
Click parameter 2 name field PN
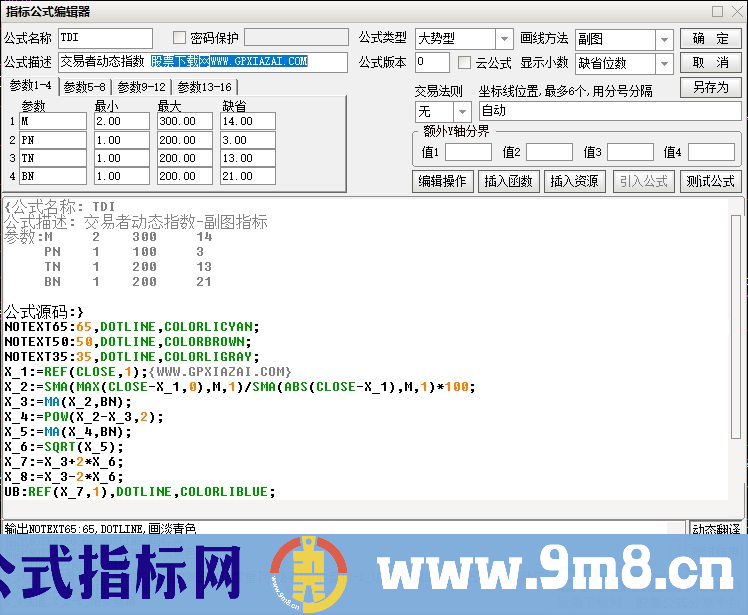pos(53,140)
